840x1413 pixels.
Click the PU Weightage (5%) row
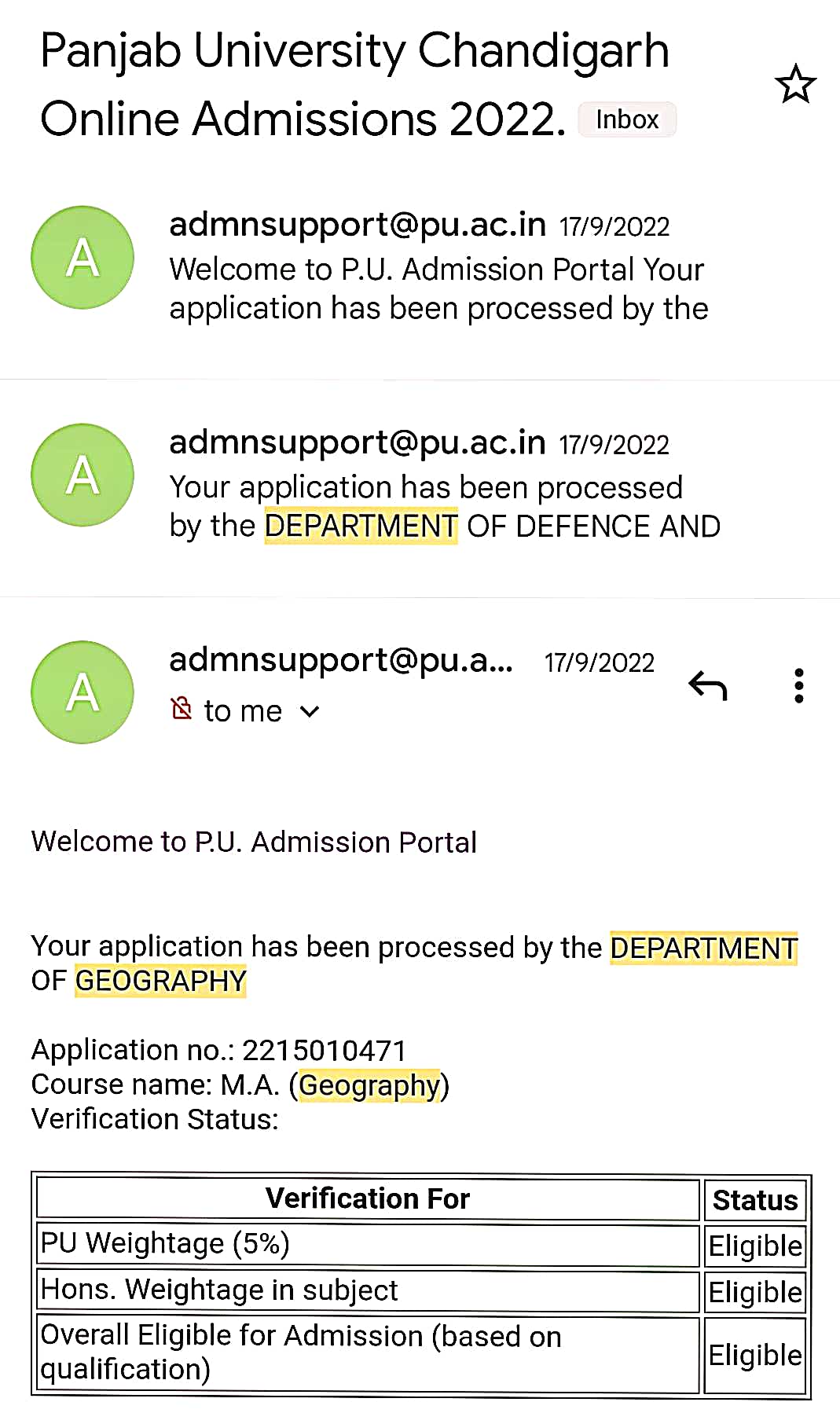368,1245
